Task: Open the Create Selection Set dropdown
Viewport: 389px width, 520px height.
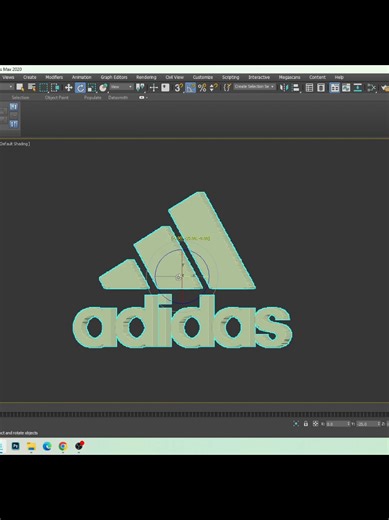Action: [x=255, y=87]
